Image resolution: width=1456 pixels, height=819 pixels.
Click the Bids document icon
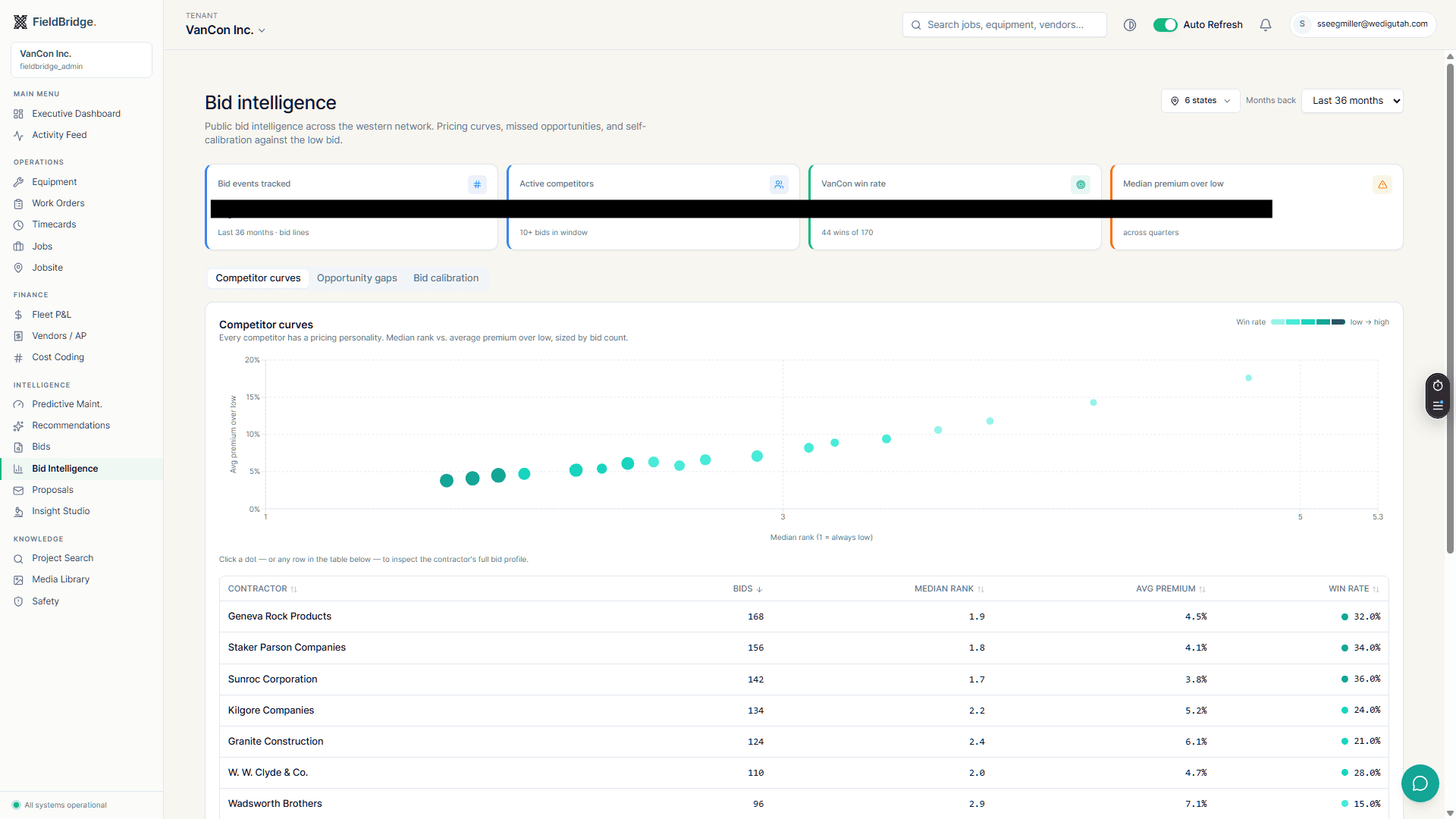coord(18,447)
